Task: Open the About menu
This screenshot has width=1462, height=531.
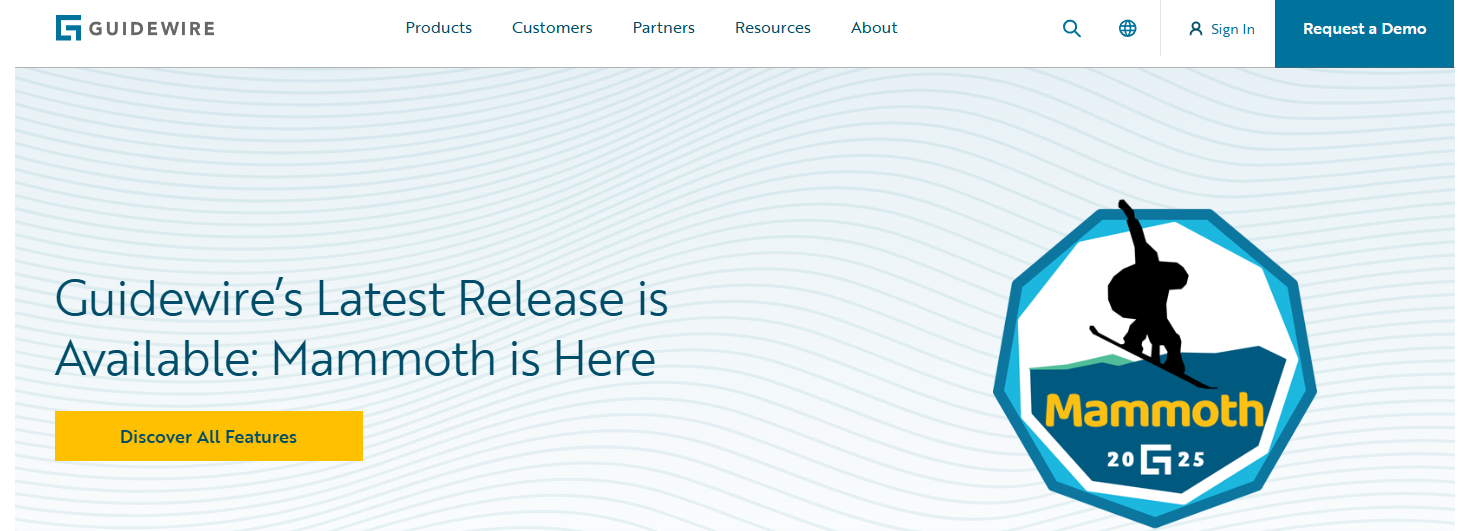Action: (874, 28)
